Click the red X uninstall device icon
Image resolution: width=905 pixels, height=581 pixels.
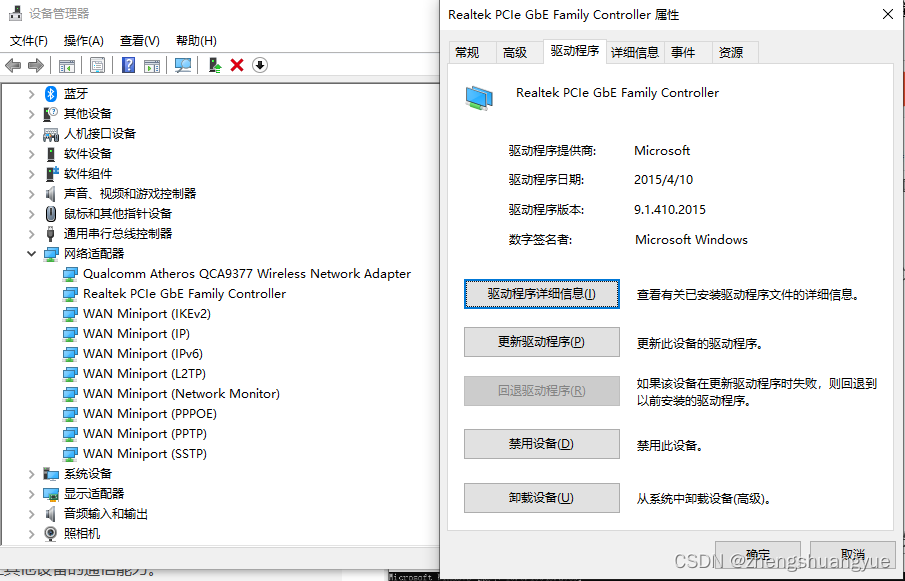[237, 65]
